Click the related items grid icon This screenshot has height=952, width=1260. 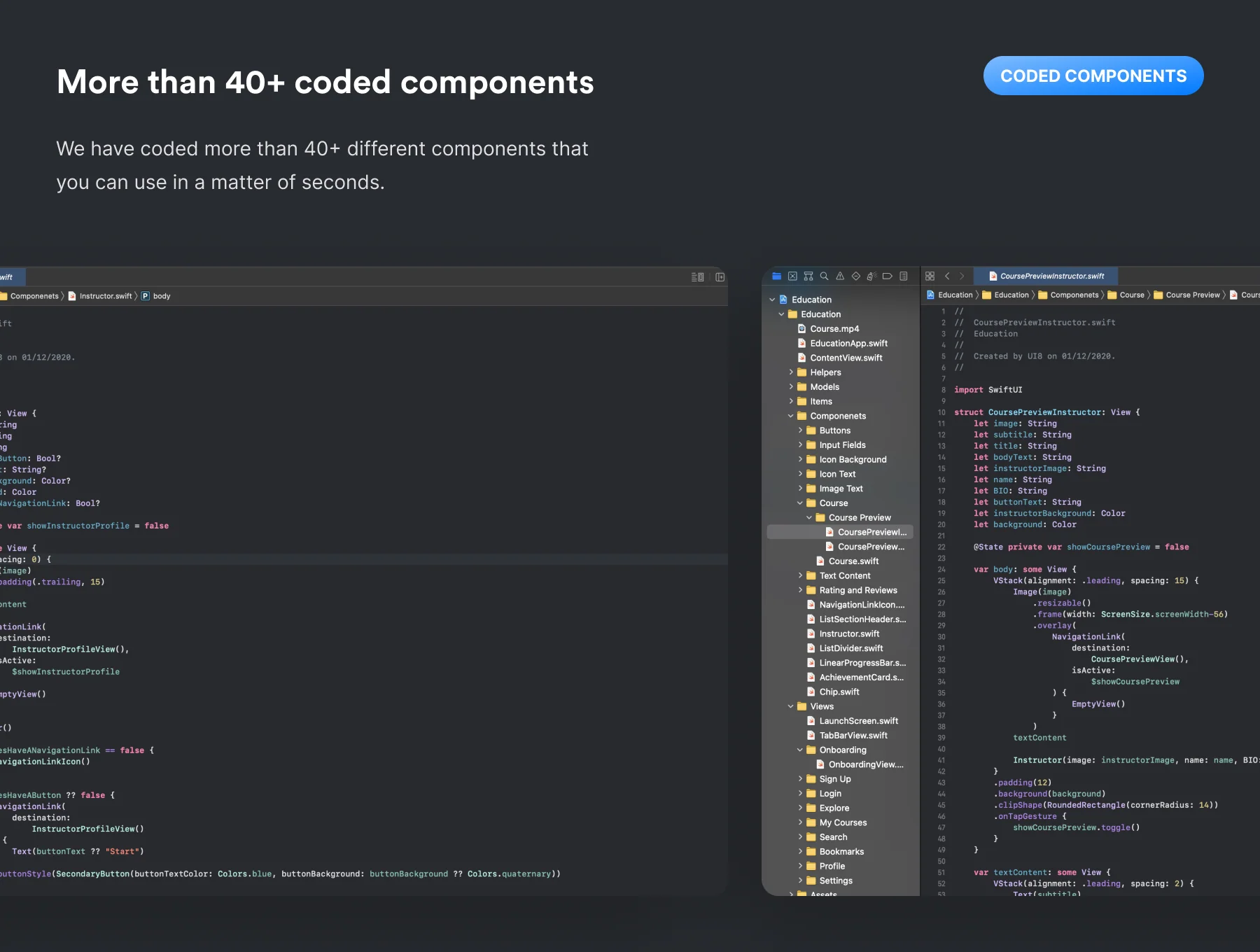point(930,276)
